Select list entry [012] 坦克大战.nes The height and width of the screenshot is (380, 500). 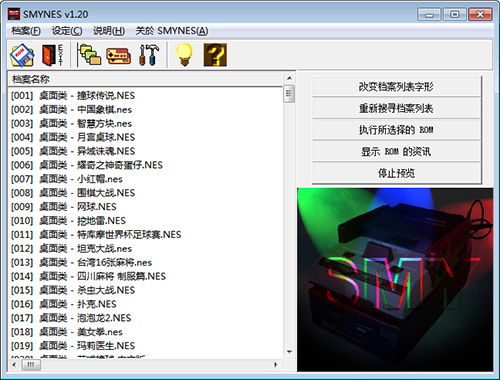point(146,249)
